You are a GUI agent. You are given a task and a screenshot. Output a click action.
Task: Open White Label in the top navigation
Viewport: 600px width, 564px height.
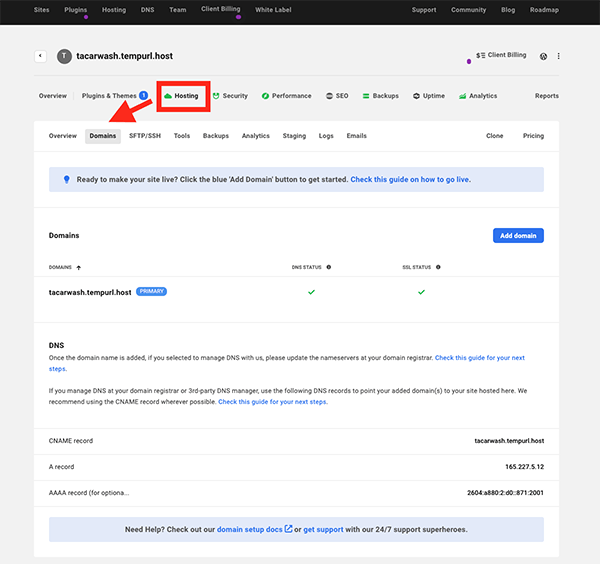tap(273, 10)
